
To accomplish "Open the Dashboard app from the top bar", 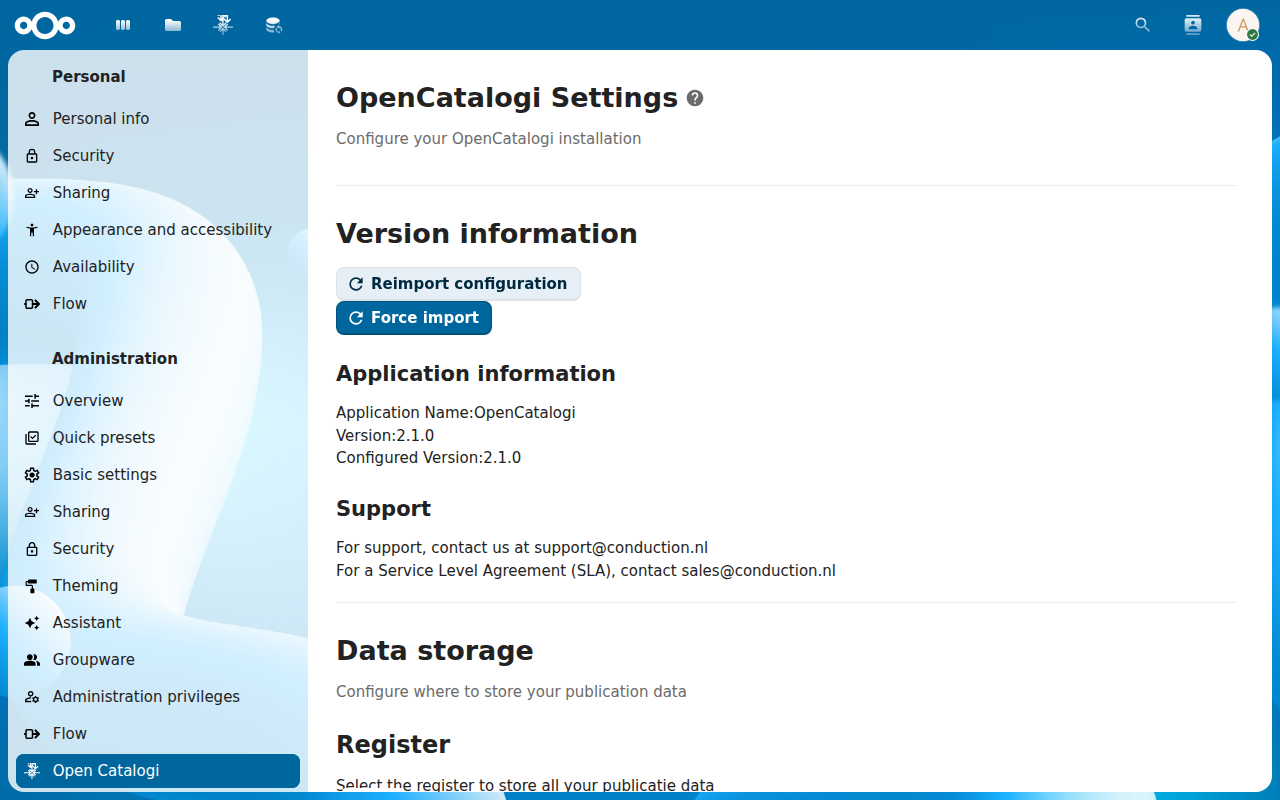I will 123,25.
